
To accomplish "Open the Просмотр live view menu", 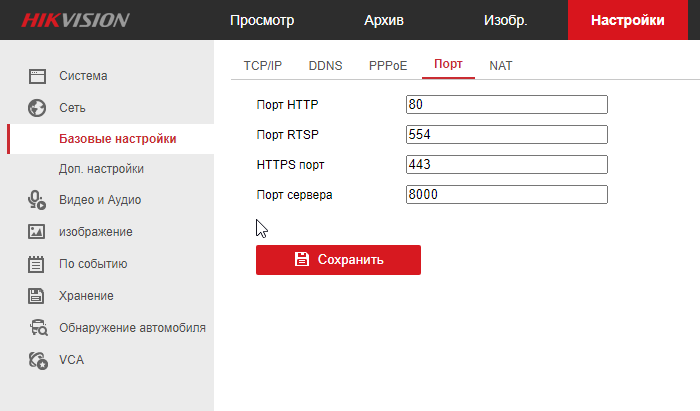I will click(x=262, y=20).
